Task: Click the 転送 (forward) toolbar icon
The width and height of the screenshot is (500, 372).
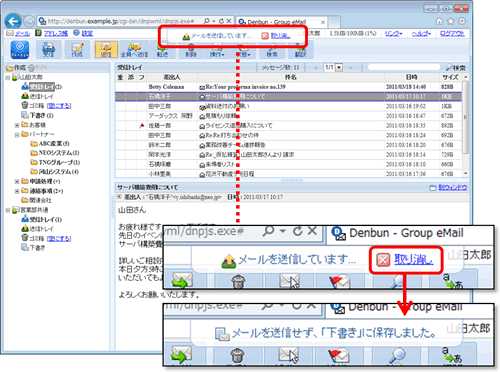Action: [162, 52]
